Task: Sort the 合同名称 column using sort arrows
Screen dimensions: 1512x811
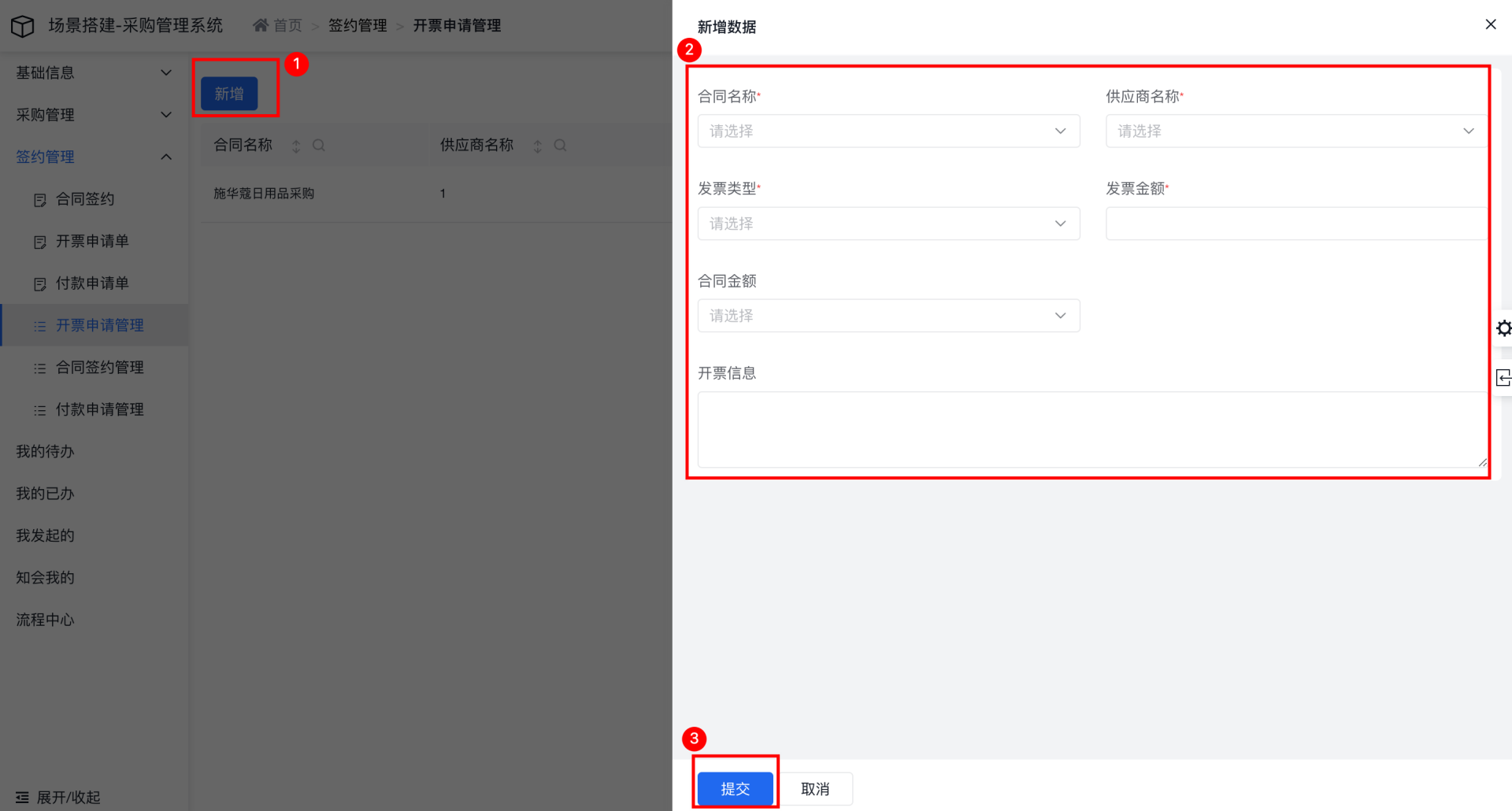Action: [296, 146]
